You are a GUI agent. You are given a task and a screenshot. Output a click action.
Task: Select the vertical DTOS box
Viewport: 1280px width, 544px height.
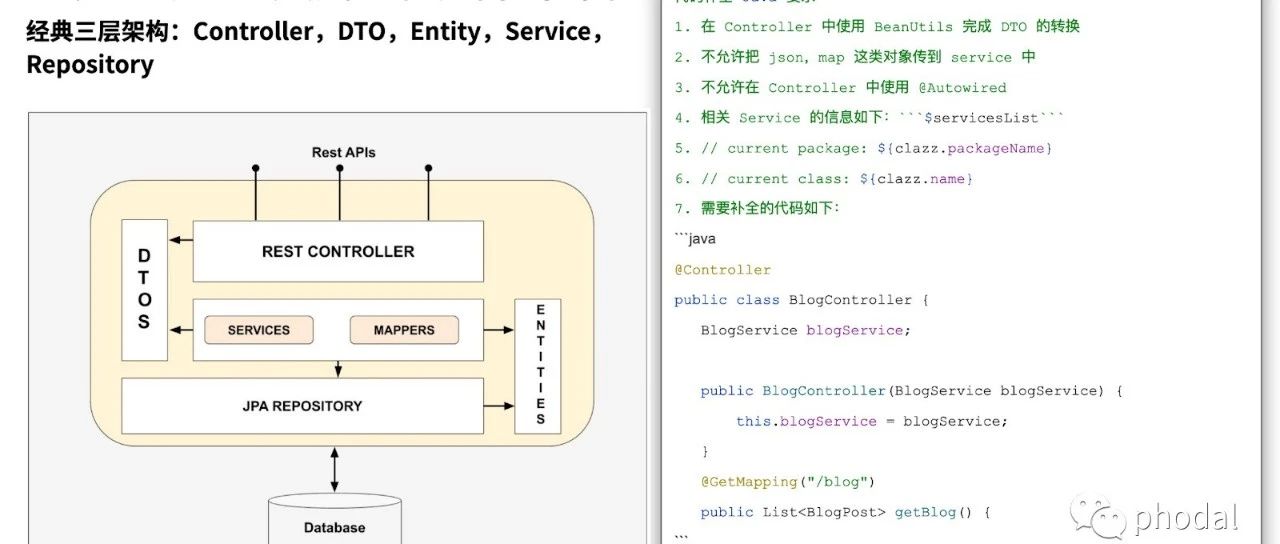click(x=144, y=291)
